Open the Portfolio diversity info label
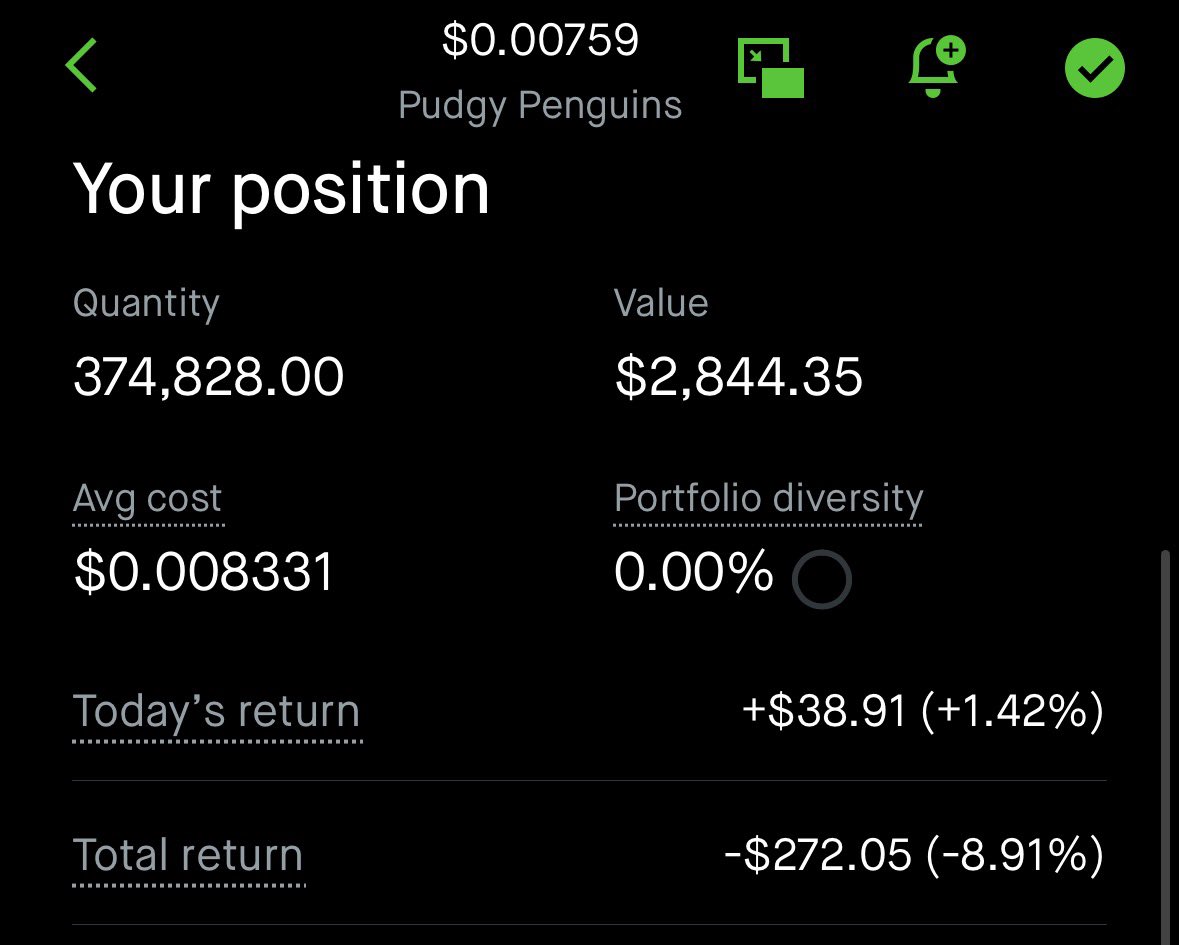The width and height of the screenshot is (1179, 945). 768,498
